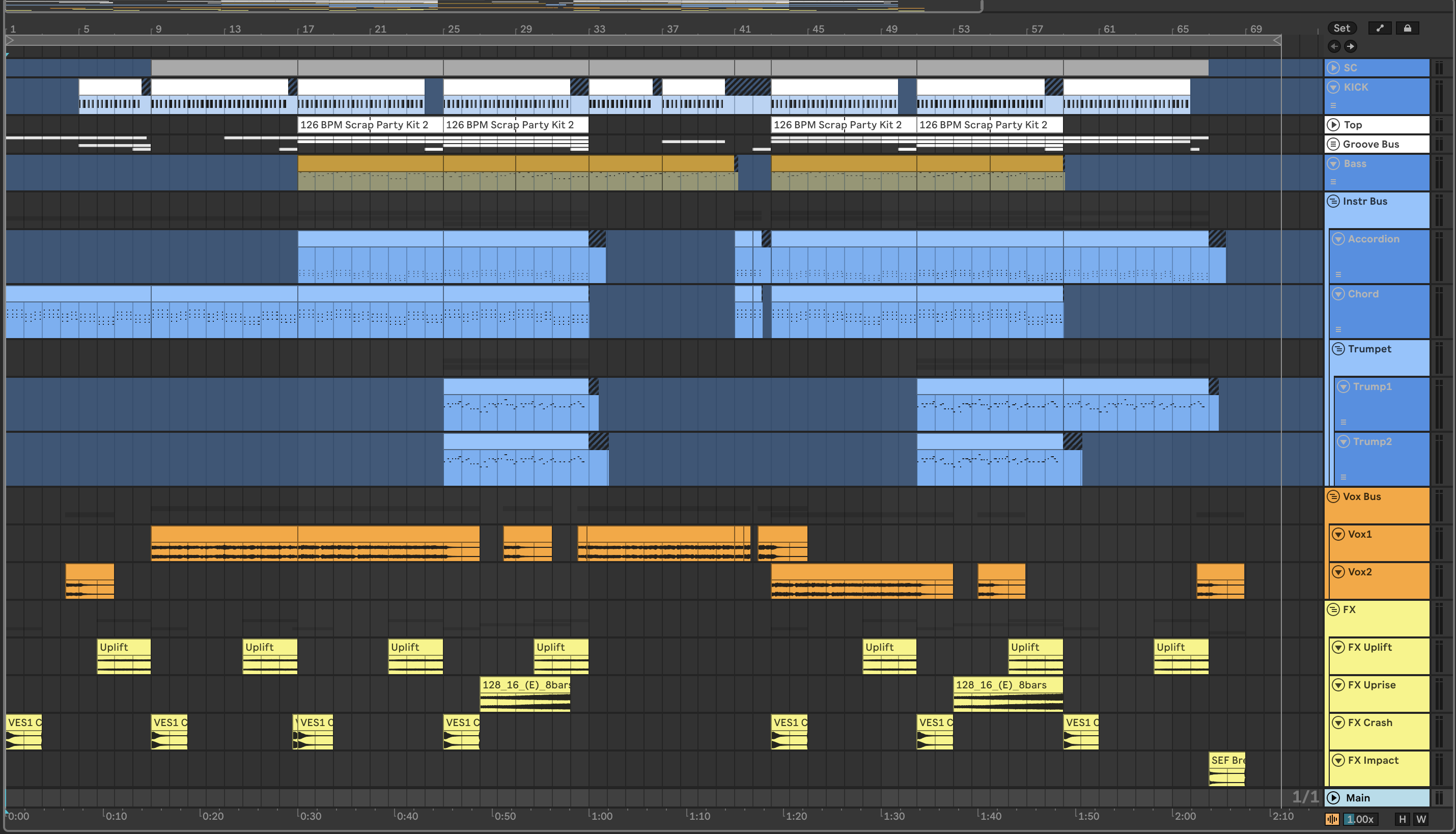Screen dimensions: 1456x834
Task: Fold the Trumpet group track icon
Action: [1338, 349]
